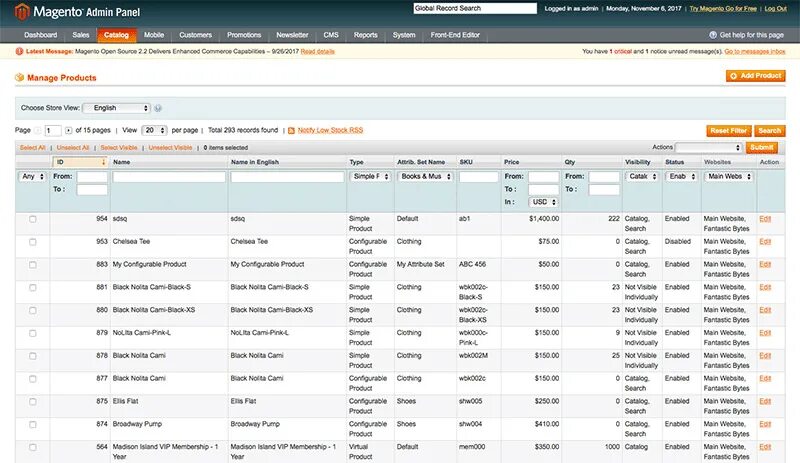800x463 pixels.
Task: Click the Price From filter field
Action: click(x=543, y=177)
